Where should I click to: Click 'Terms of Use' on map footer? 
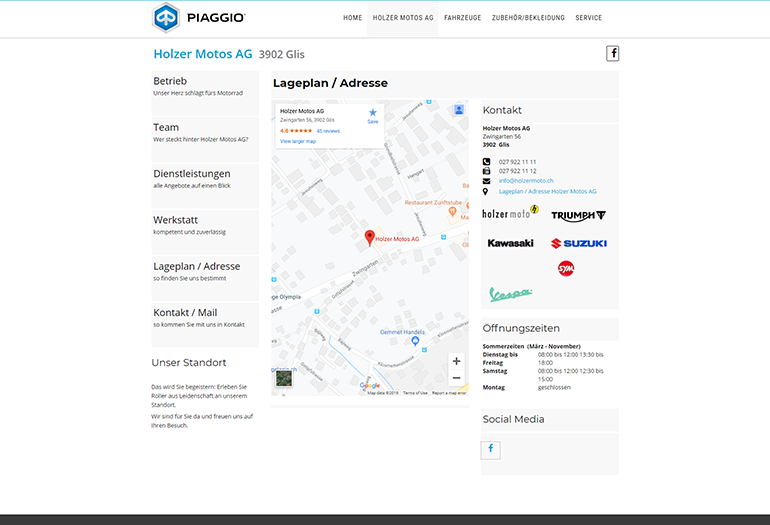pyautogui.click(x=415, y=393)
